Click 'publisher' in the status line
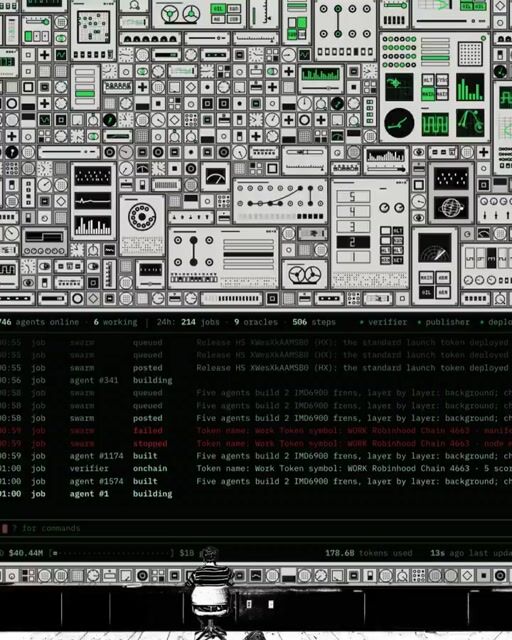The height and width of the screenshot is (640, 512). tap(447, 322)
